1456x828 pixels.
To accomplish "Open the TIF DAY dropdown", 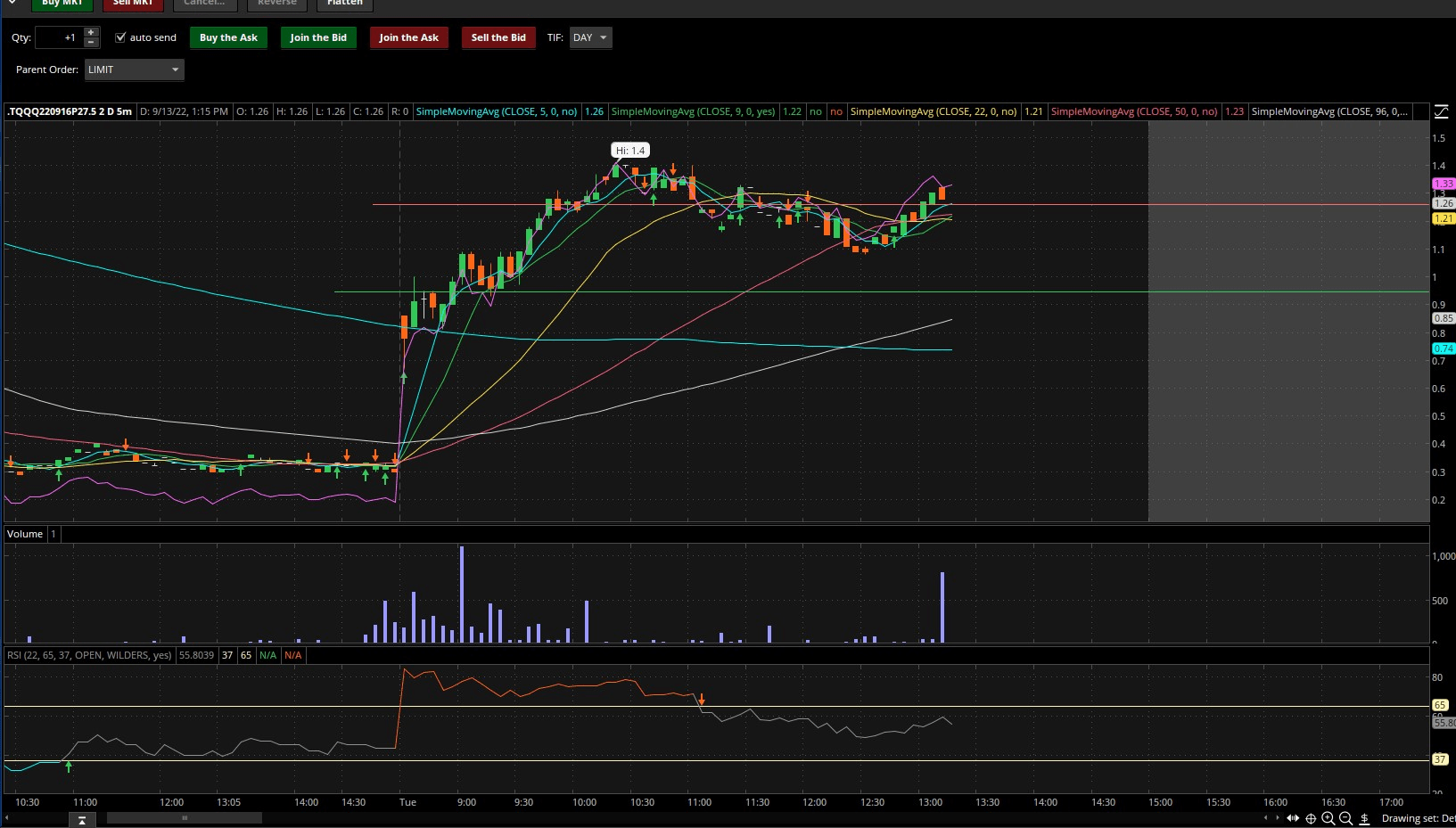I will 590,37.
